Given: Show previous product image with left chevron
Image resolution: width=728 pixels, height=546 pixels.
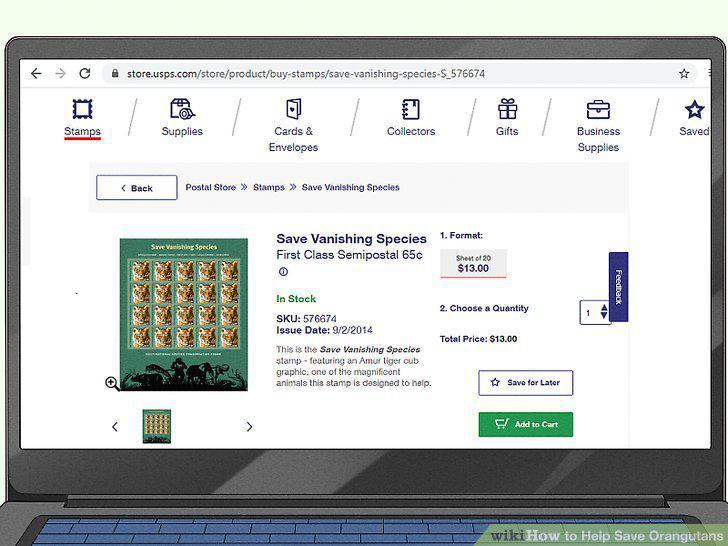Looking at the screenshot, I should pos(115,427).
